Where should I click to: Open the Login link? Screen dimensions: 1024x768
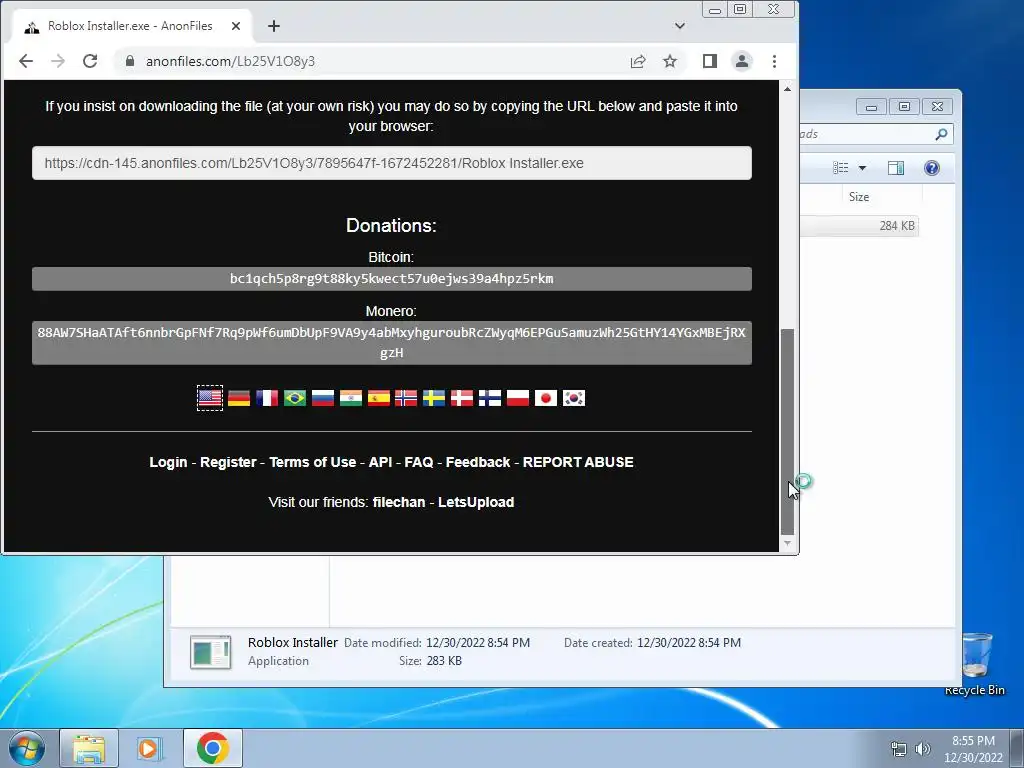[168, 462]
